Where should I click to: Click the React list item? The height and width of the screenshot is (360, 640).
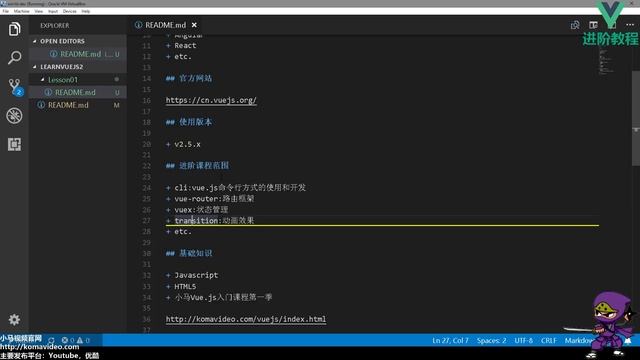point(181,46)
